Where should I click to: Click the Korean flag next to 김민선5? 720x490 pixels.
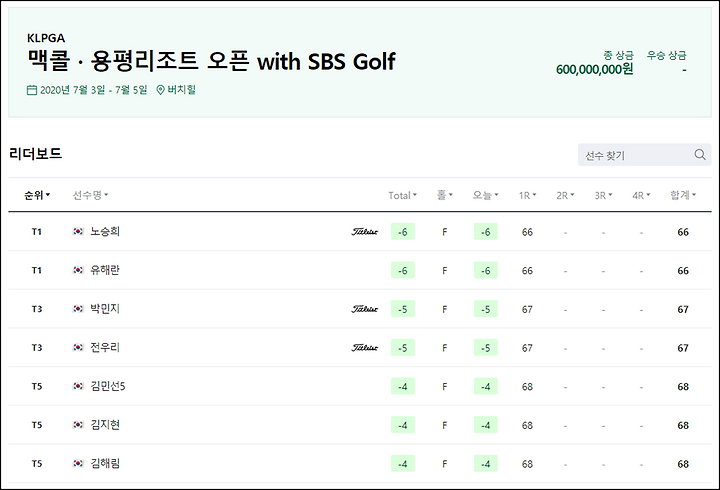(78, 386)
